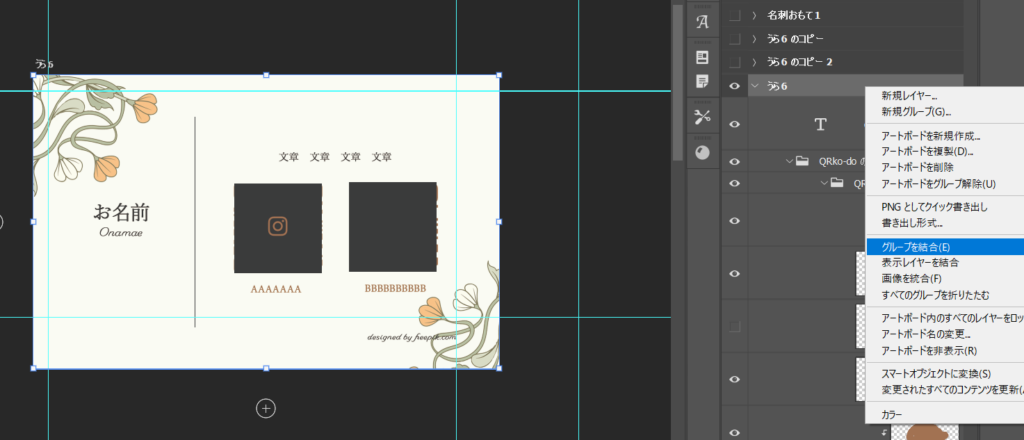Hide the うら6 artboard with eye icon
This screenshot has width=1024, height=440.
735,87
